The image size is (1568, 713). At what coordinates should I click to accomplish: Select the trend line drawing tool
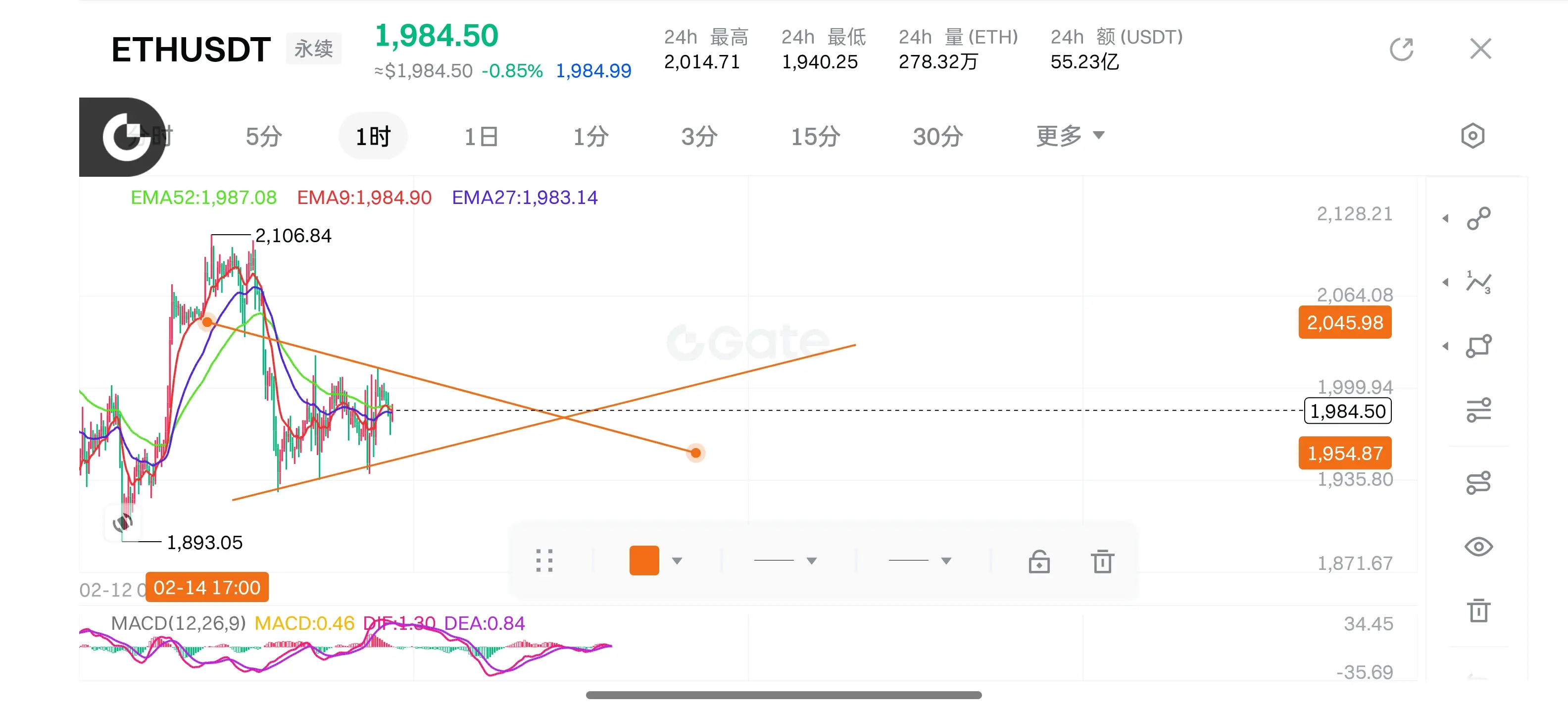1478,218
